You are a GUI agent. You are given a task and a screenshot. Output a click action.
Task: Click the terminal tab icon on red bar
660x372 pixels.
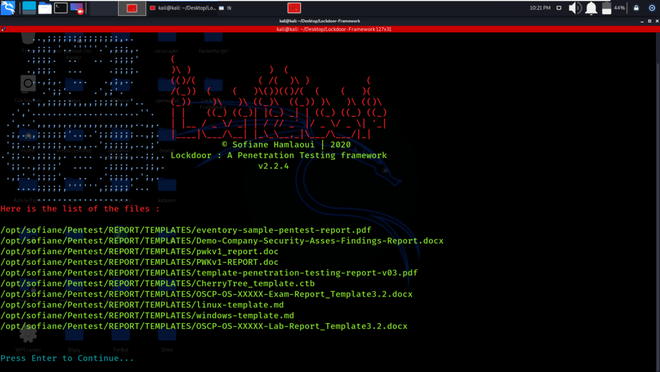(x=3, y=29)
